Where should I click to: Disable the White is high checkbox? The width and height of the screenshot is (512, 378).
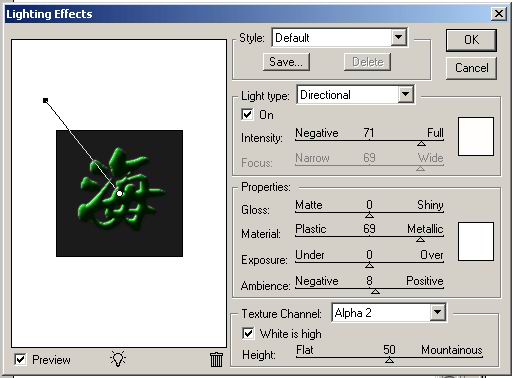click(x=248, y=333)
